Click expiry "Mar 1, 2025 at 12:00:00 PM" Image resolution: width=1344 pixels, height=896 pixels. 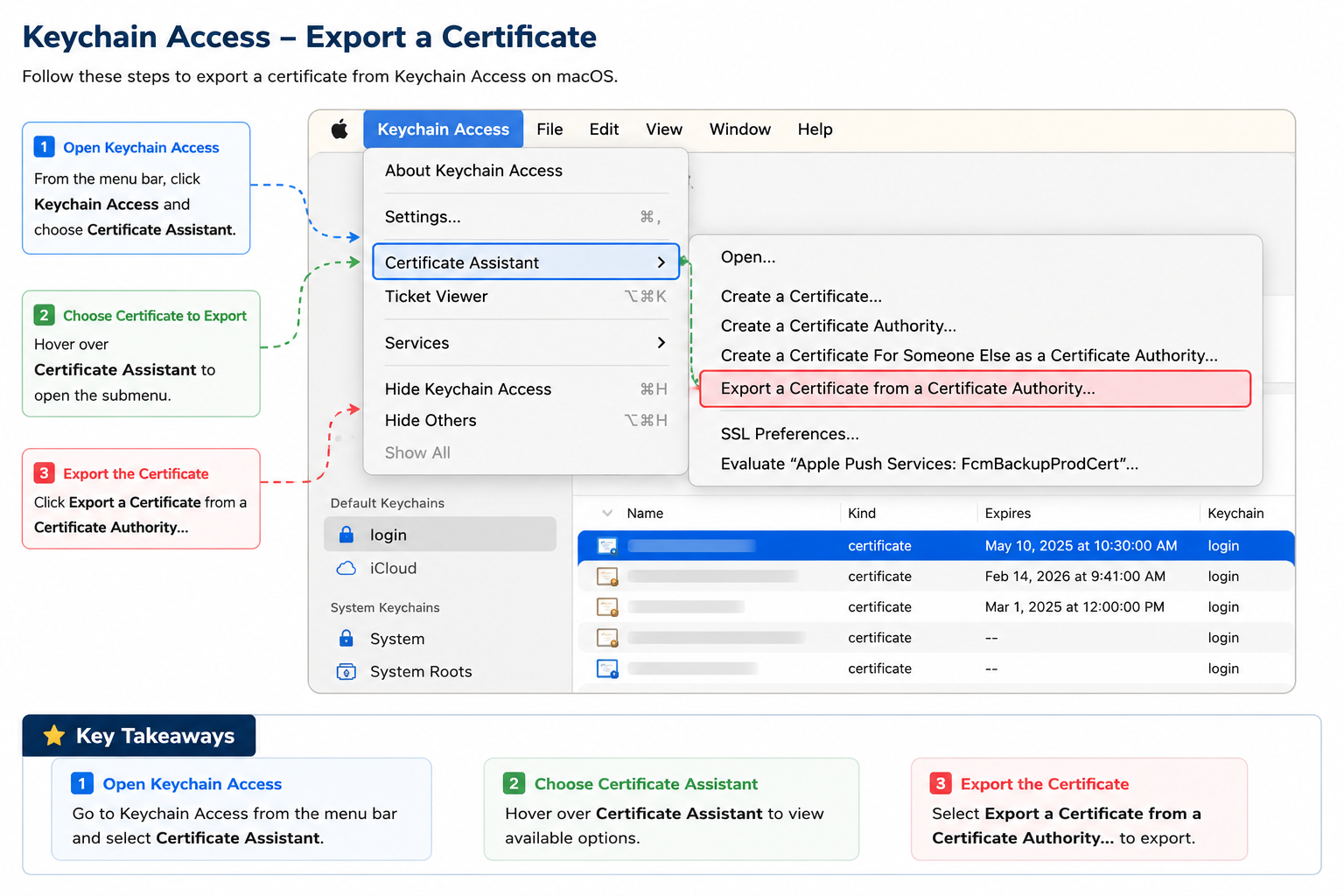click(x=1074, y=607)
